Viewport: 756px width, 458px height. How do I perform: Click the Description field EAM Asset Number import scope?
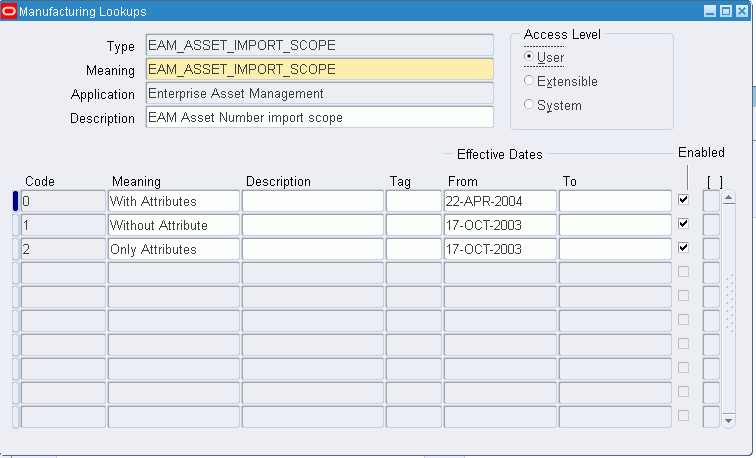pos(320,117)
